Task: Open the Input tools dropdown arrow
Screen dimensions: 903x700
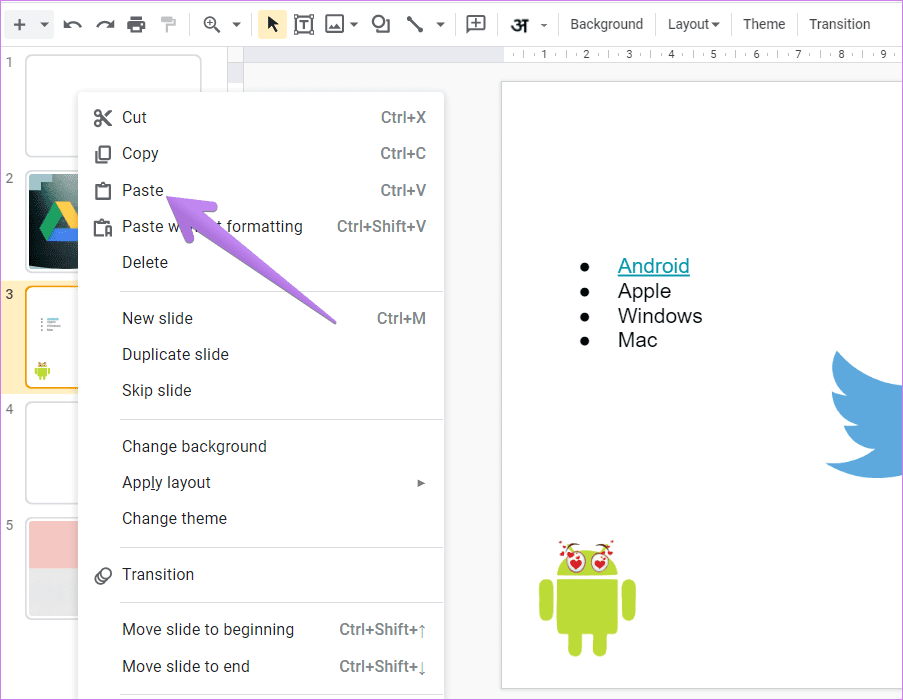Action: (x=544, y=25)
